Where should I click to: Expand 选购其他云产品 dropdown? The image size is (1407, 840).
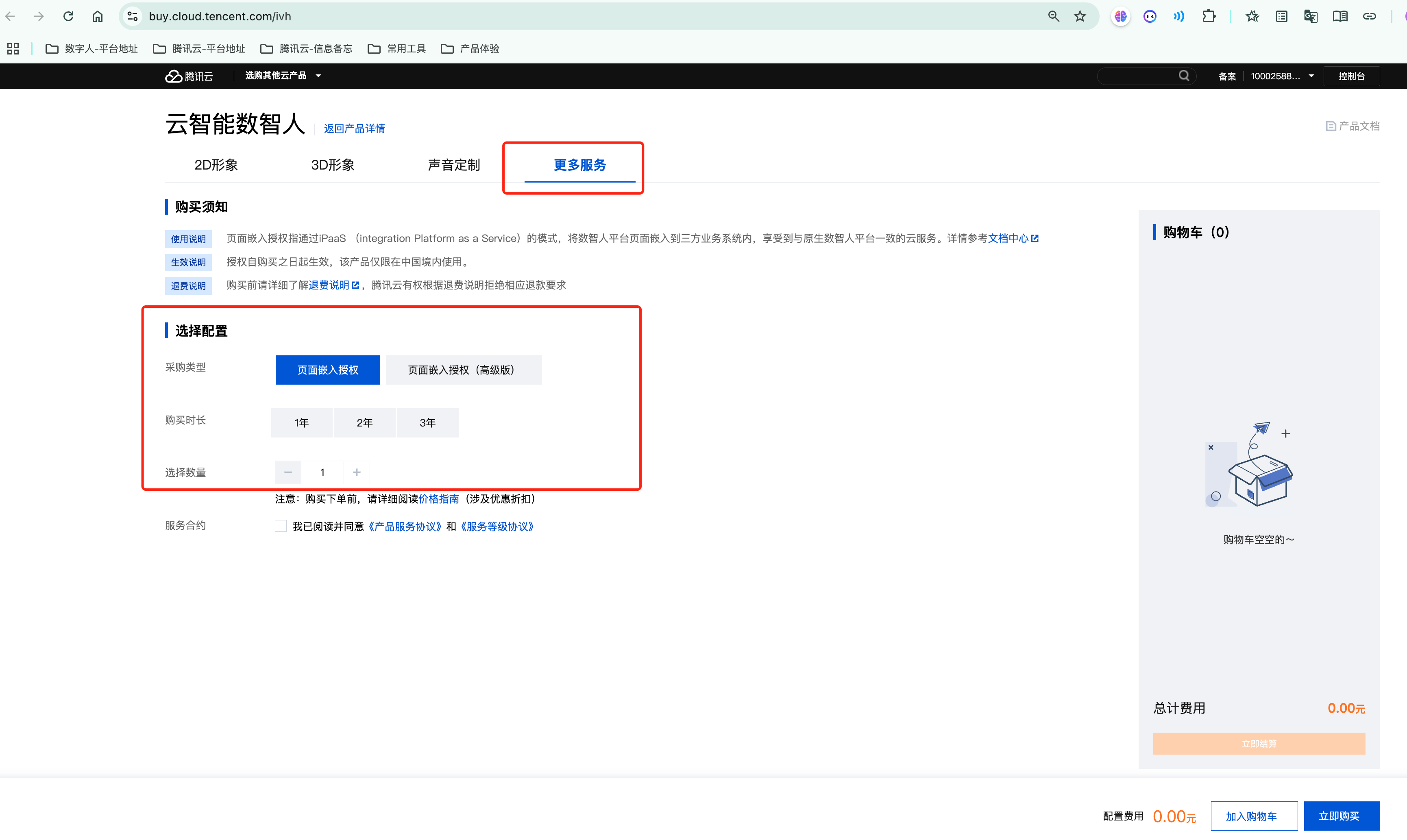pyautogui.click(x=283, y=75)
